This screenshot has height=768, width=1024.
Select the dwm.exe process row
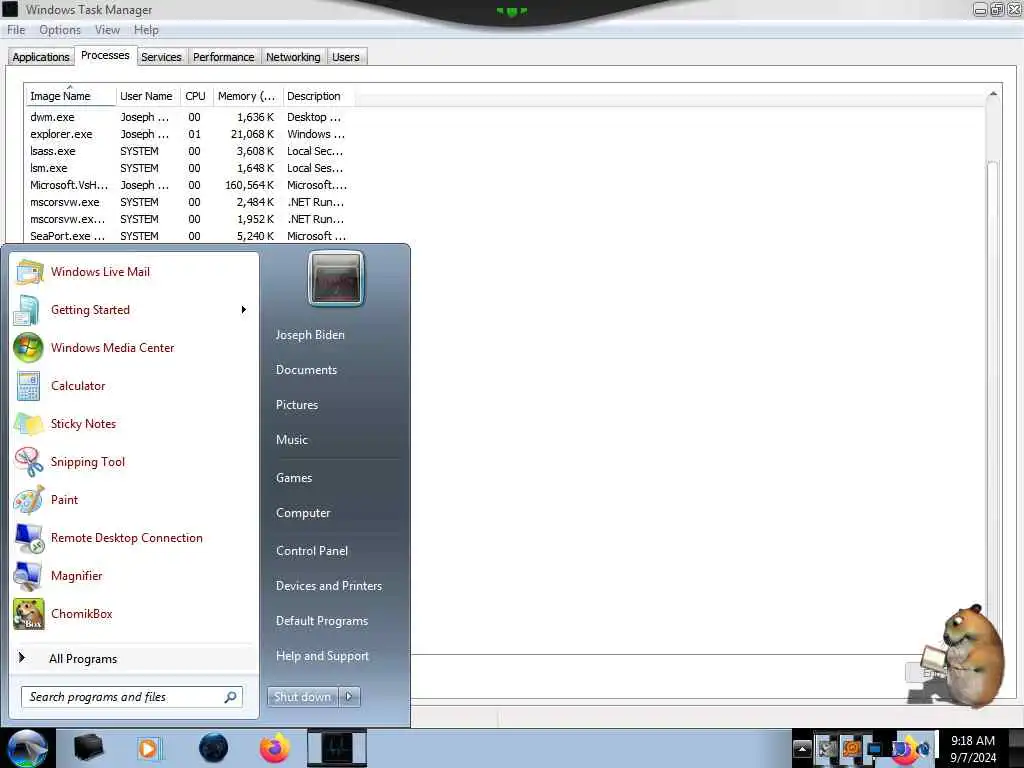tap(188, 117)
